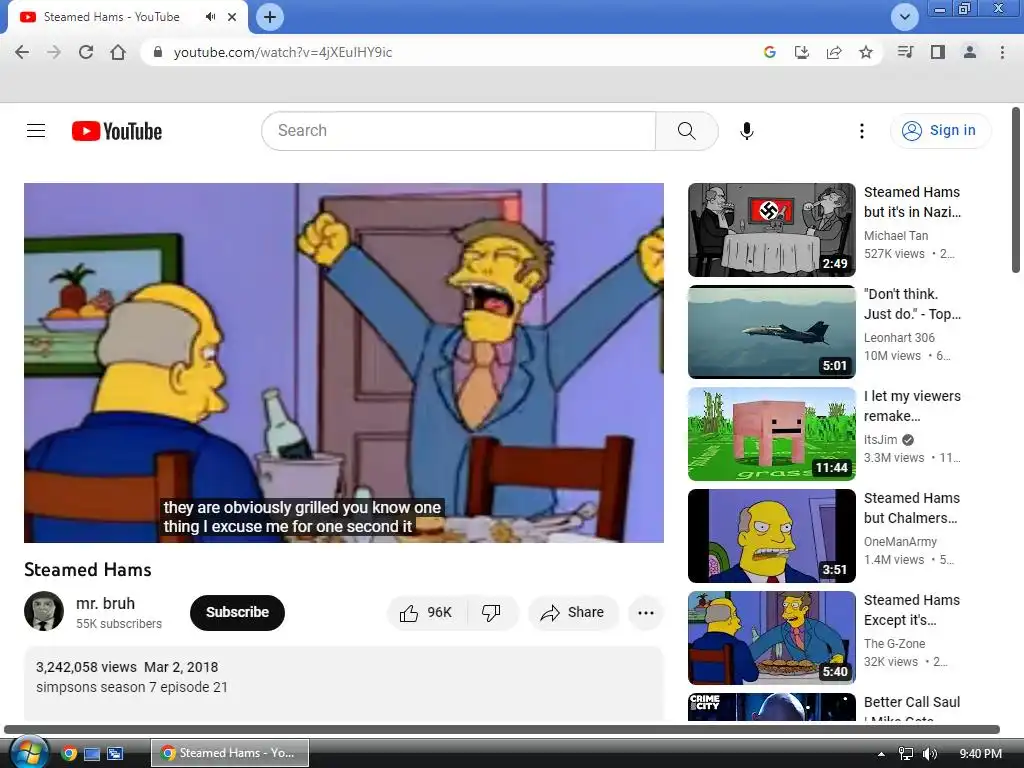Image resolution: width=1024 pixels, height=768 pixels.
Task: Open the YouTube hamburger guide menu
Action: tap(36, 131)
